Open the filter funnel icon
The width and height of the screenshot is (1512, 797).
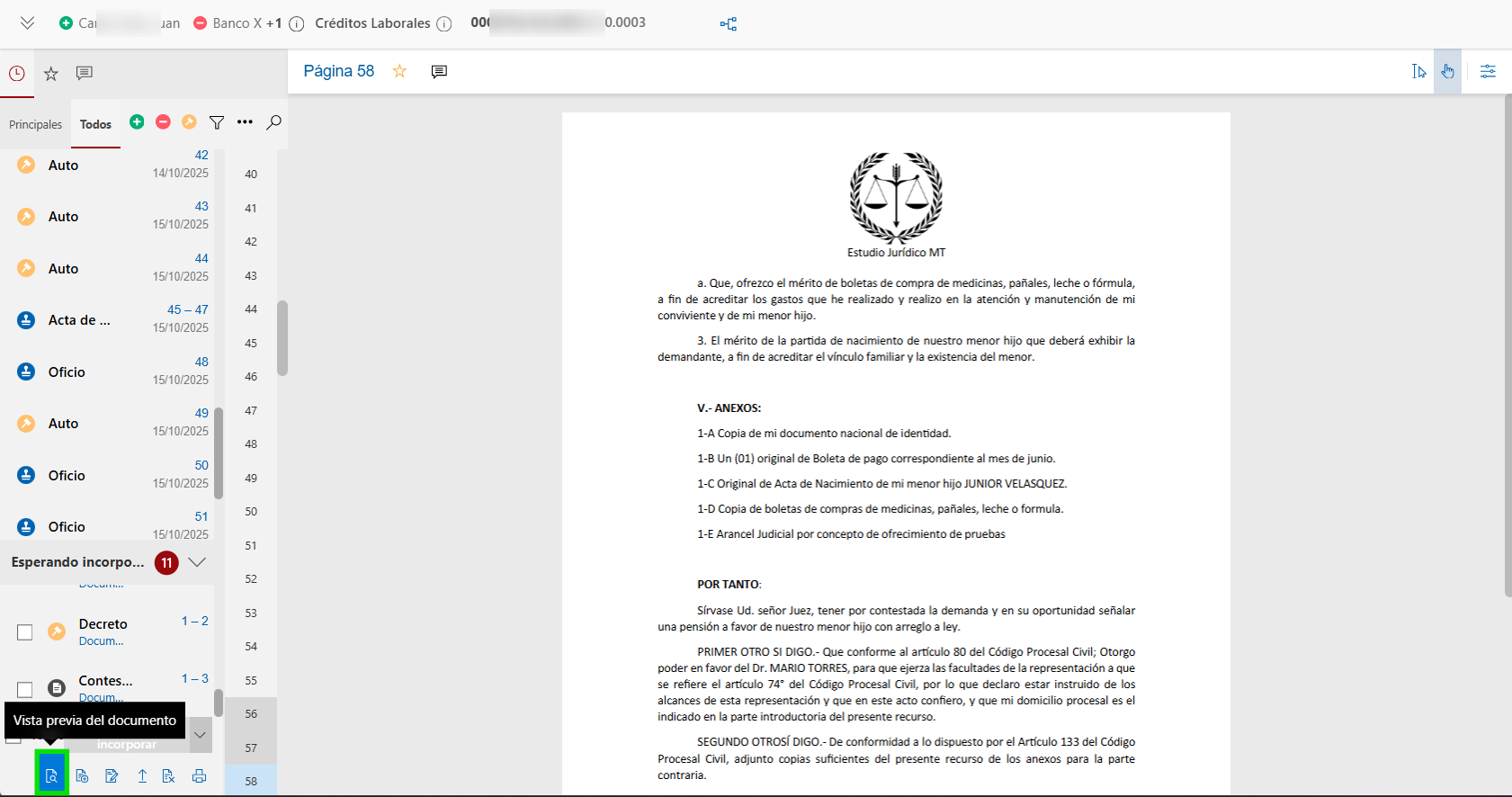217,122
